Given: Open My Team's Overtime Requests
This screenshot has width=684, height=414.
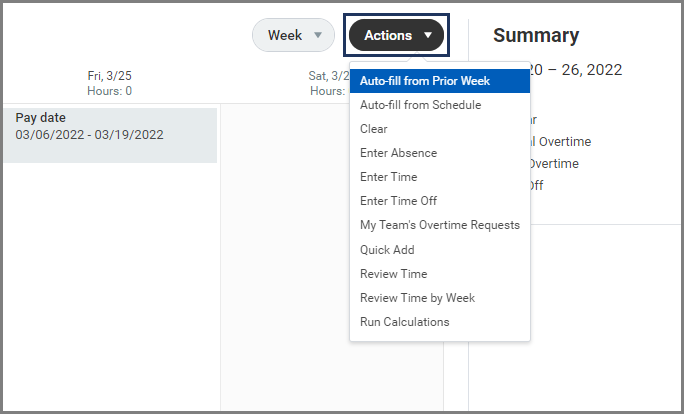Looking at the screenshot, I should click(439, 225).
